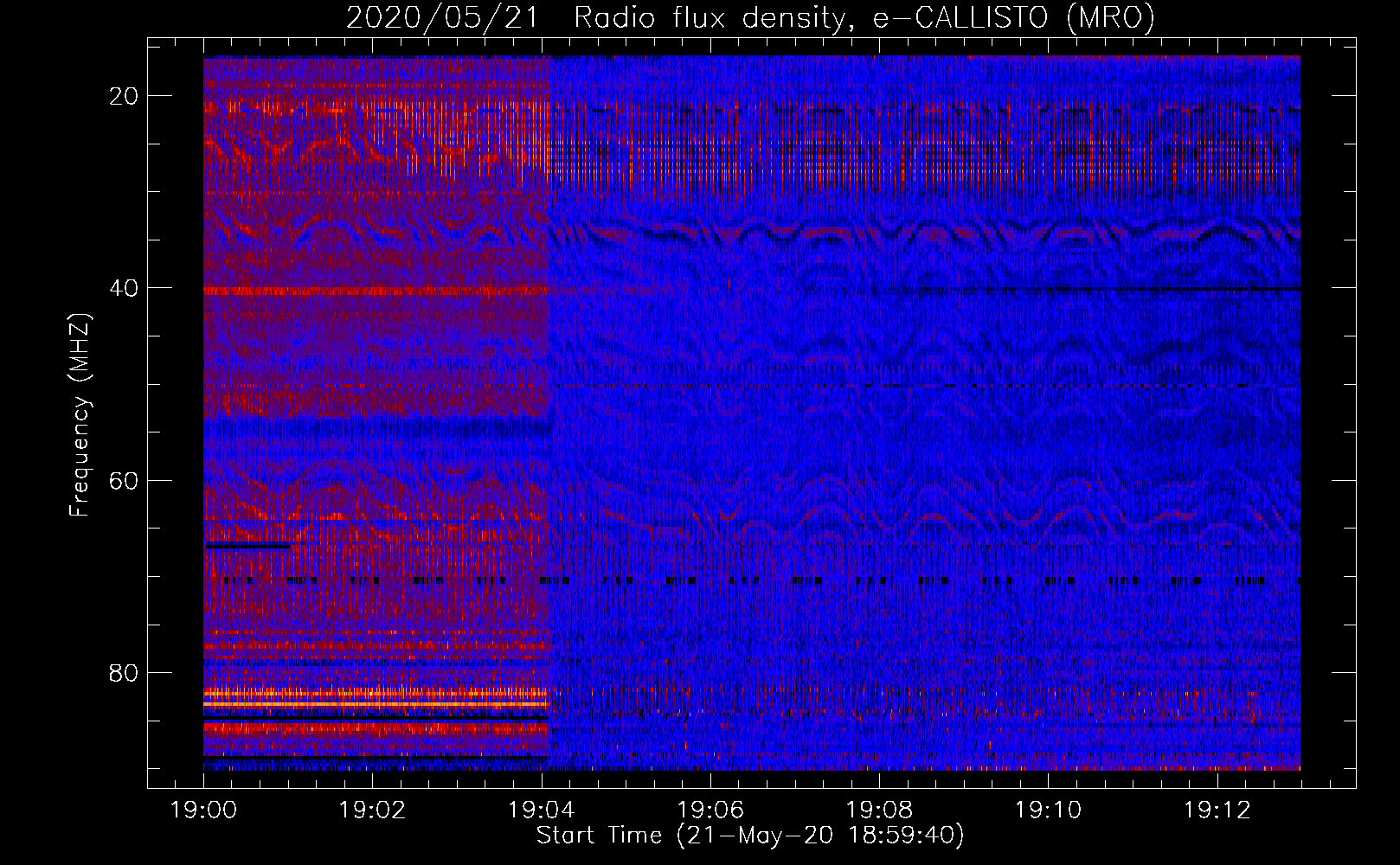Click the 19:08 time tick label
Viewport: 1400px width, 865px height.
(879, 811)
